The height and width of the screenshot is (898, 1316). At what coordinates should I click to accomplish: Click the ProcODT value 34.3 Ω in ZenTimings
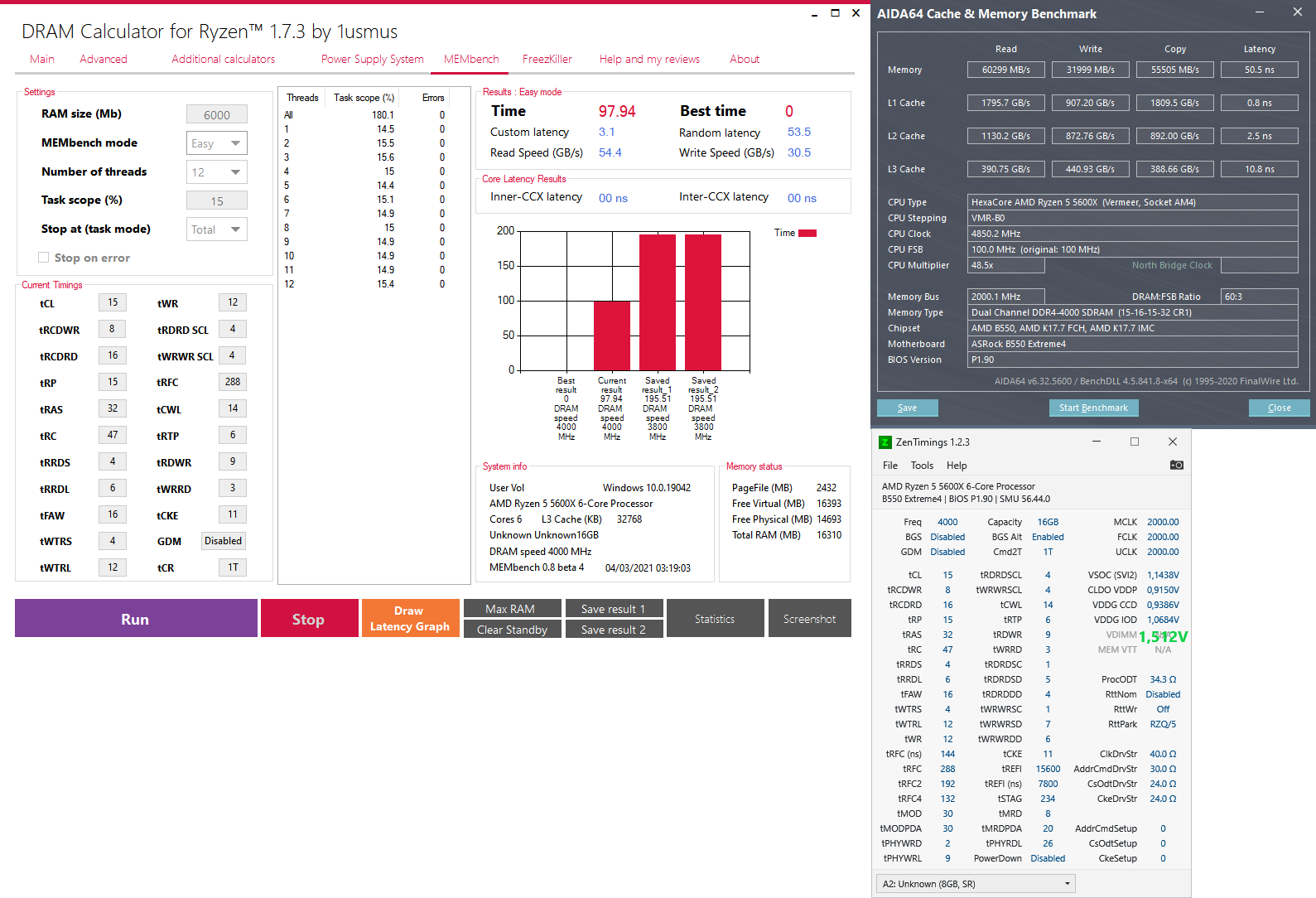click(x=1163, y=679)
